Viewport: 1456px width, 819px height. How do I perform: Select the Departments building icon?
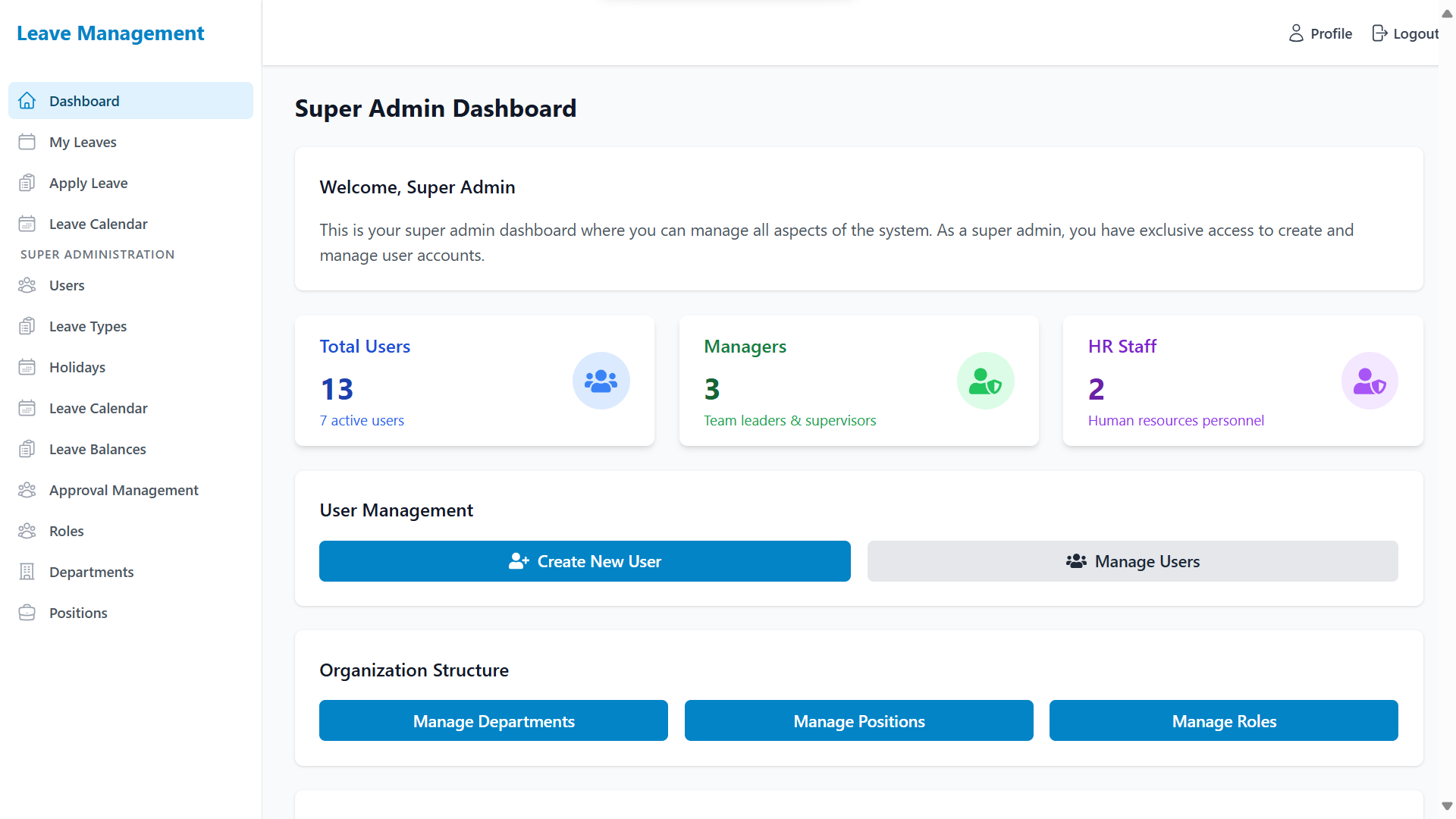point(27,571)
